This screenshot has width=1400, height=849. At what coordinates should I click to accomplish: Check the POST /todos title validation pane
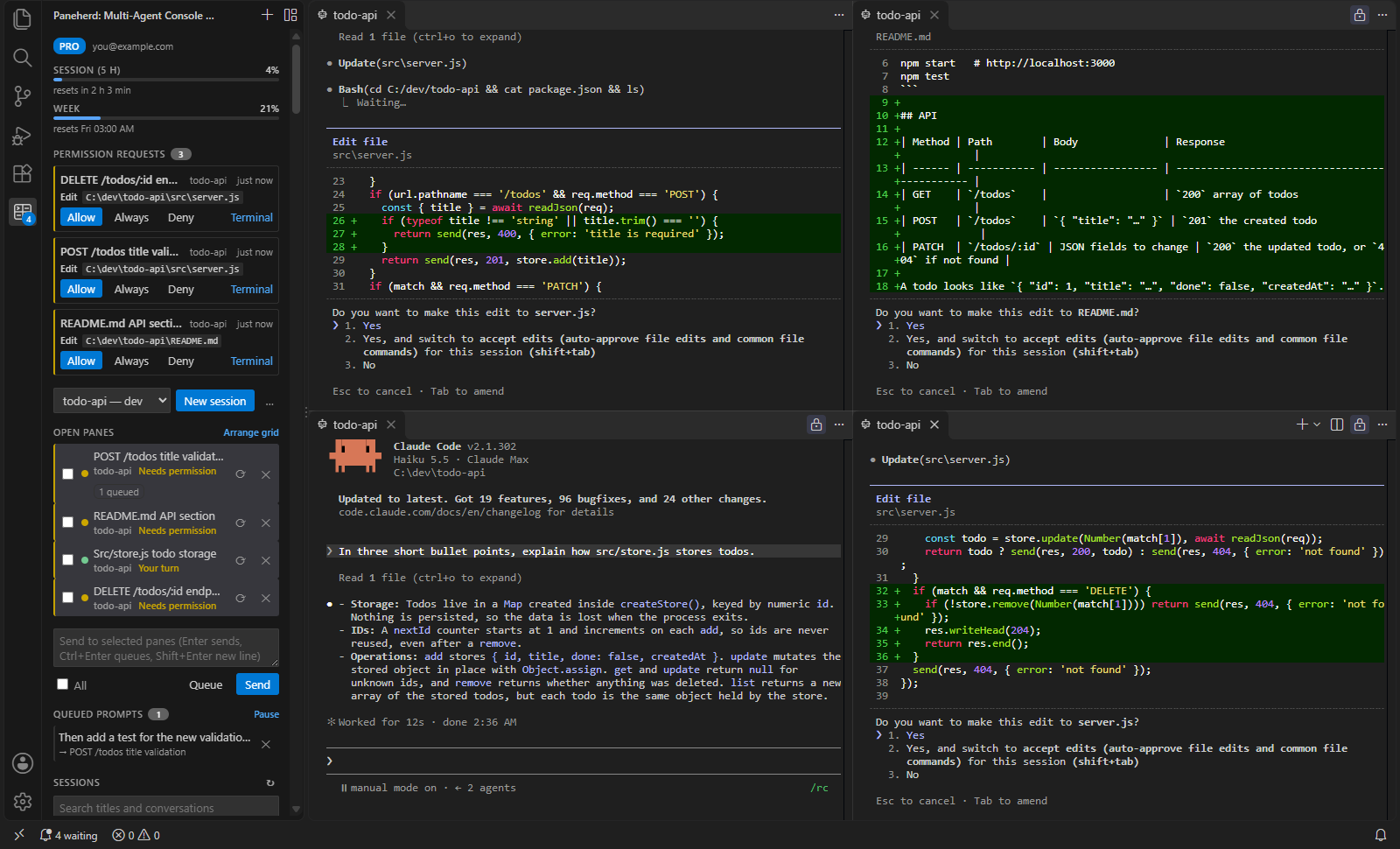[67, 474]
